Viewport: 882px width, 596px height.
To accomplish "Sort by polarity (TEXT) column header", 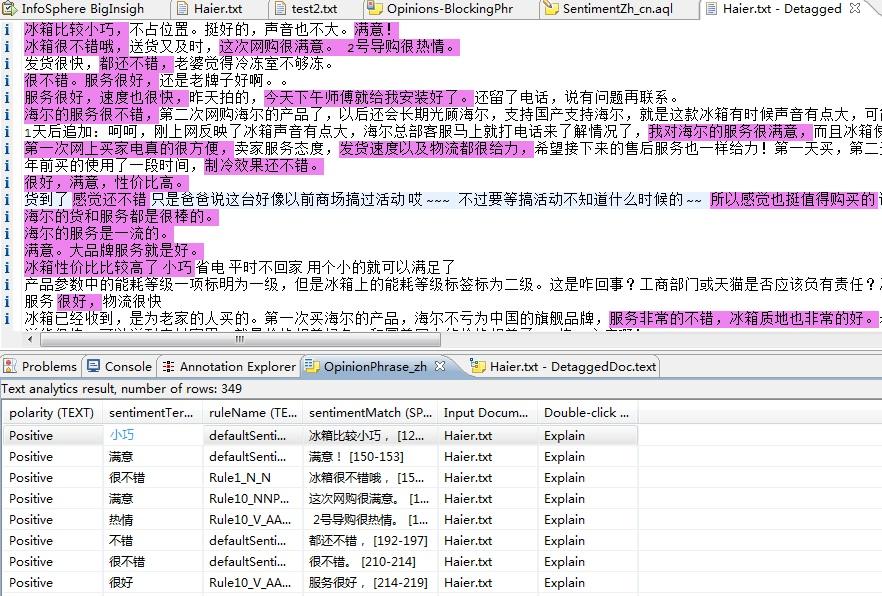I will tap(52, 413).
